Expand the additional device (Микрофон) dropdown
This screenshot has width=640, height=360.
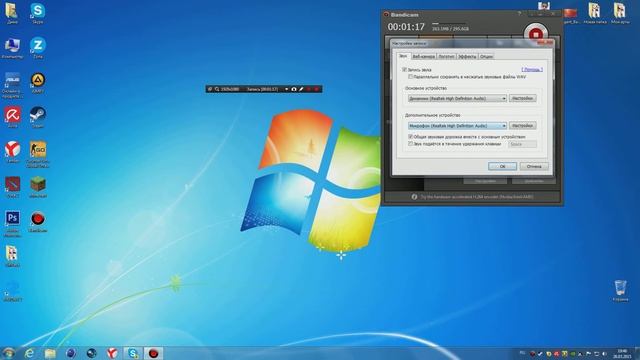click(x=457, y=126)
